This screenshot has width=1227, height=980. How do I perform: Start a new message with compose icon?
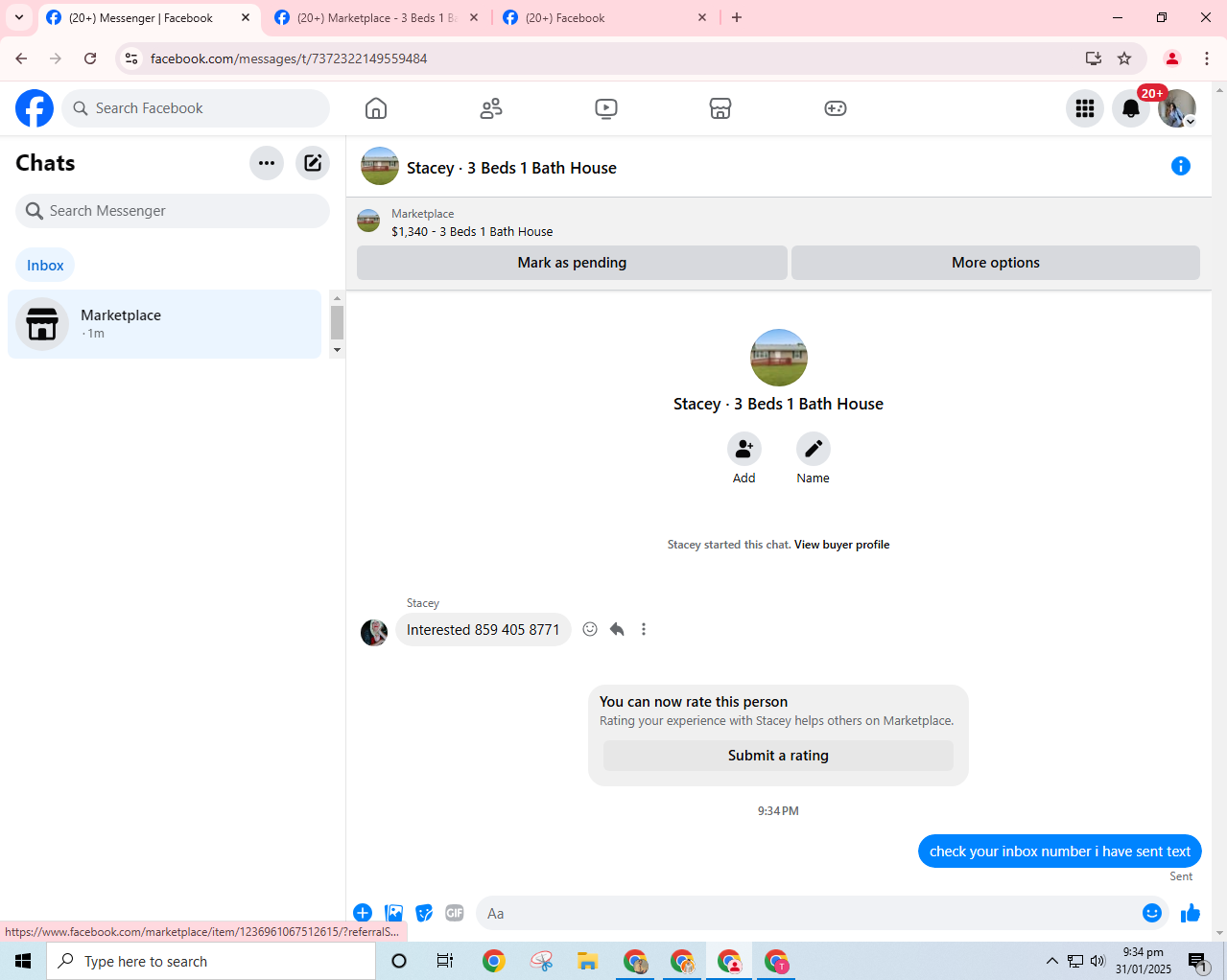tap(313, 163)
